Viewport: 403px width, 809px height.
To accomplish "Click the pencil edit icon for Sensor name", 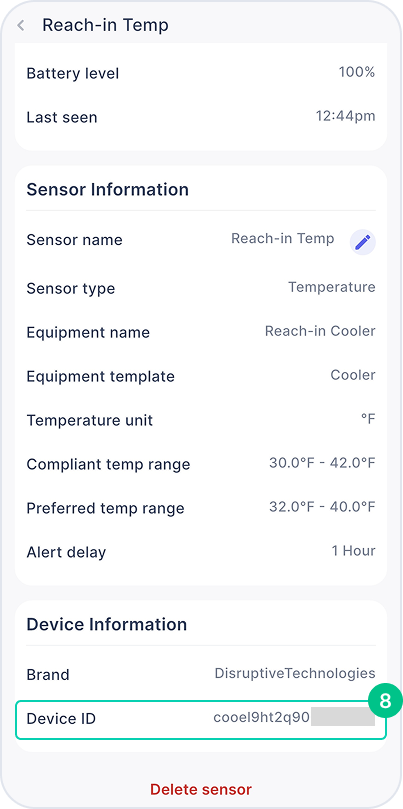I will 363,242.
